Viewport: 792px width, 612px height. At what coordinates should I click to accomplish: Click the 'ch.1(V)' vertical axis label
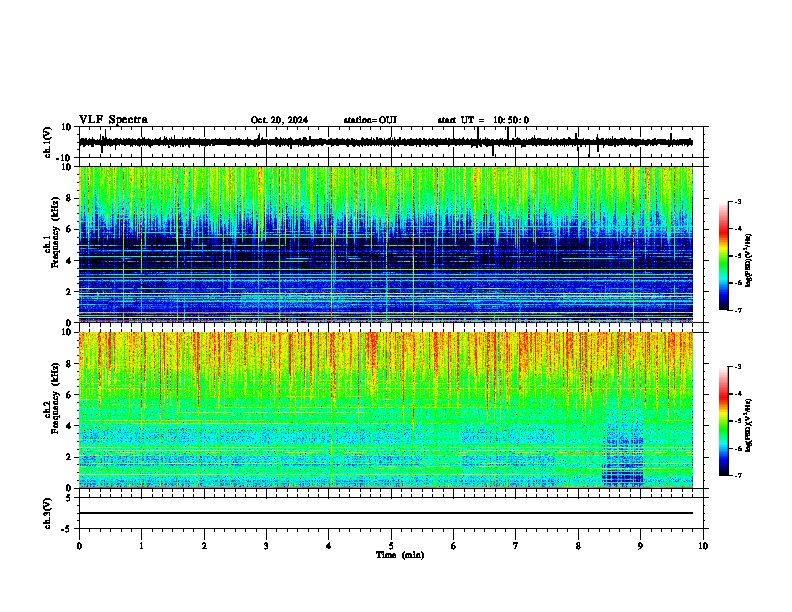[x=48, y=142]
